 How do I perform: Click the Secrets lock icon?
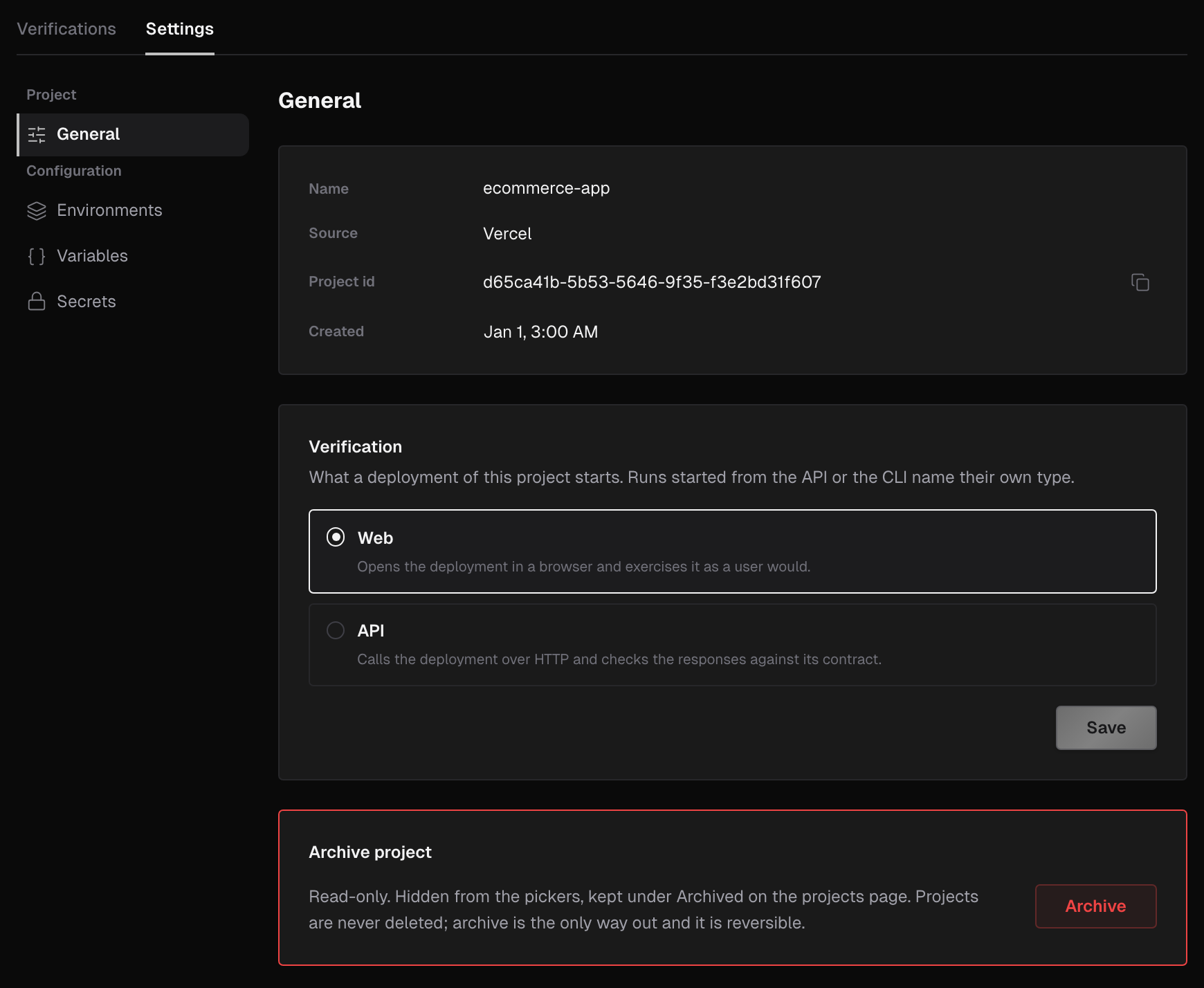click(37, 302)
